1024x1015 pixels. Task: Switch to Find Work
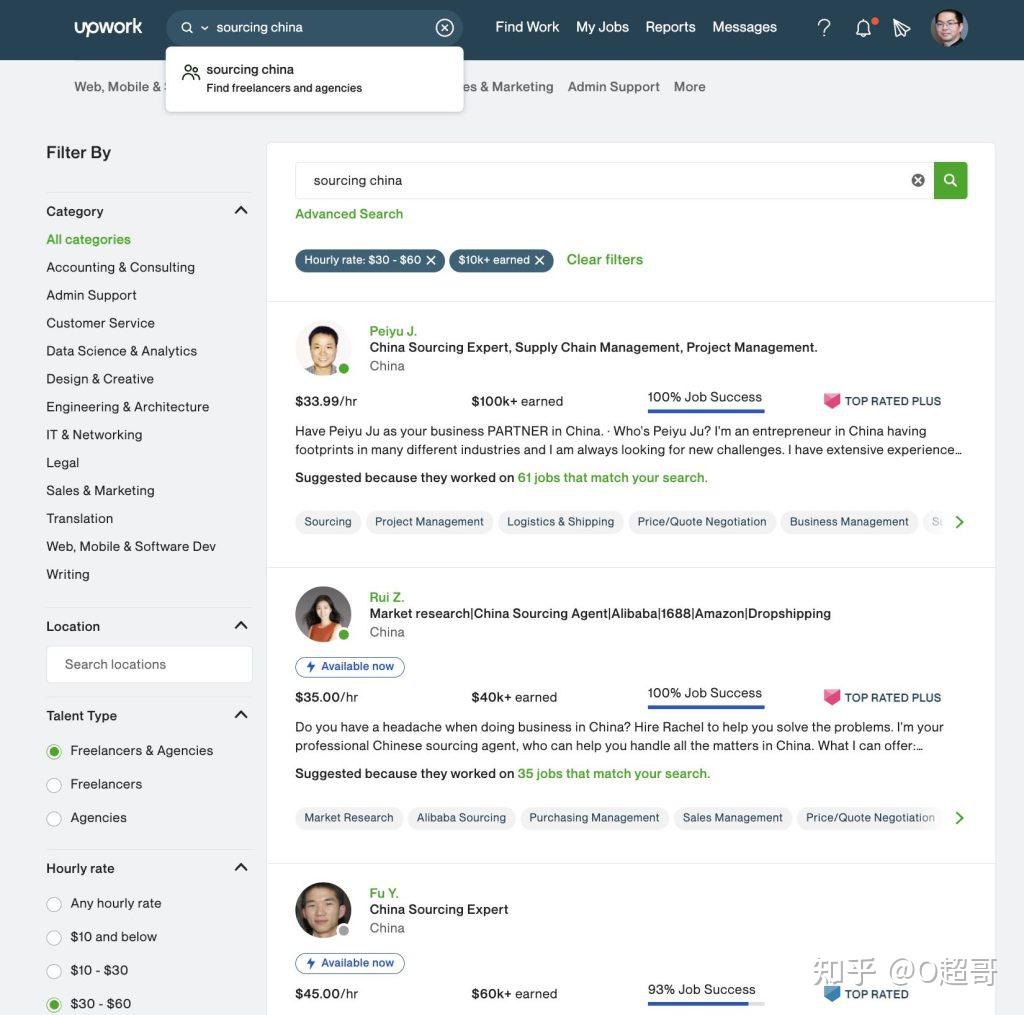point(527,27)
